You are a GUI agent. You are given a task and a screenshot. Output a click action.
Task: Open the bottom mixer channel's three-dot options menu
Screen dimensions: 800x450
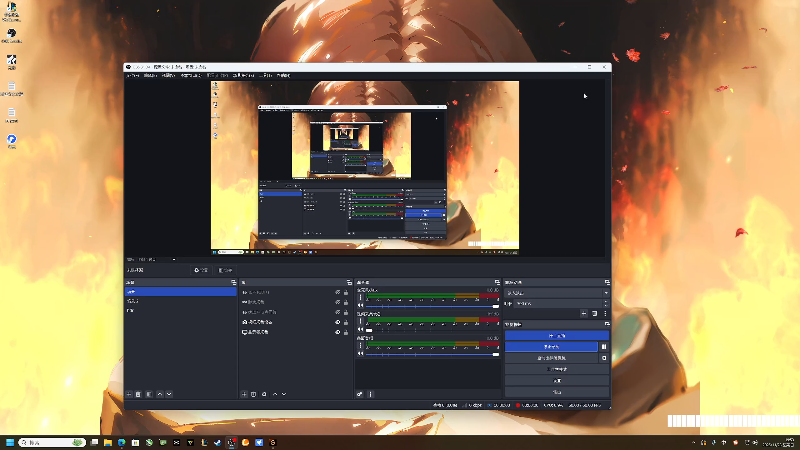[361, 345]
